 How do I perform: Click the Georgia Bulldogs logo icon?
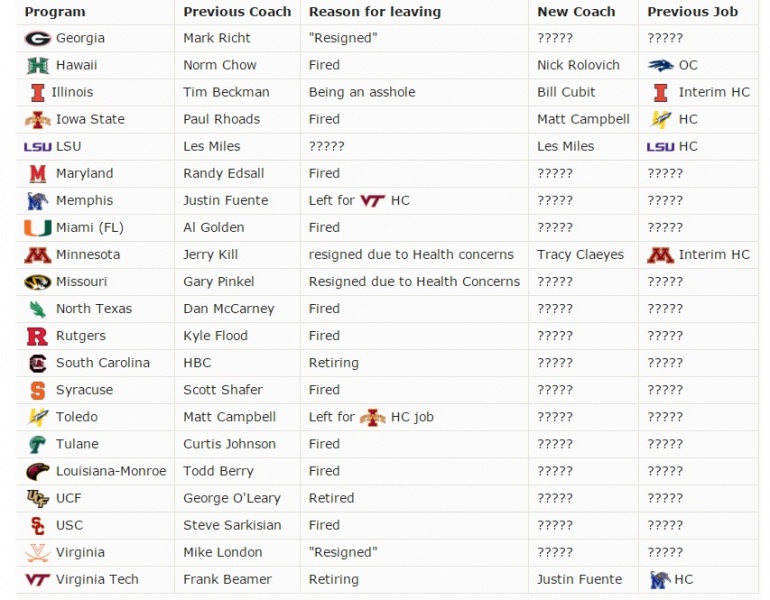pos(38,38)
